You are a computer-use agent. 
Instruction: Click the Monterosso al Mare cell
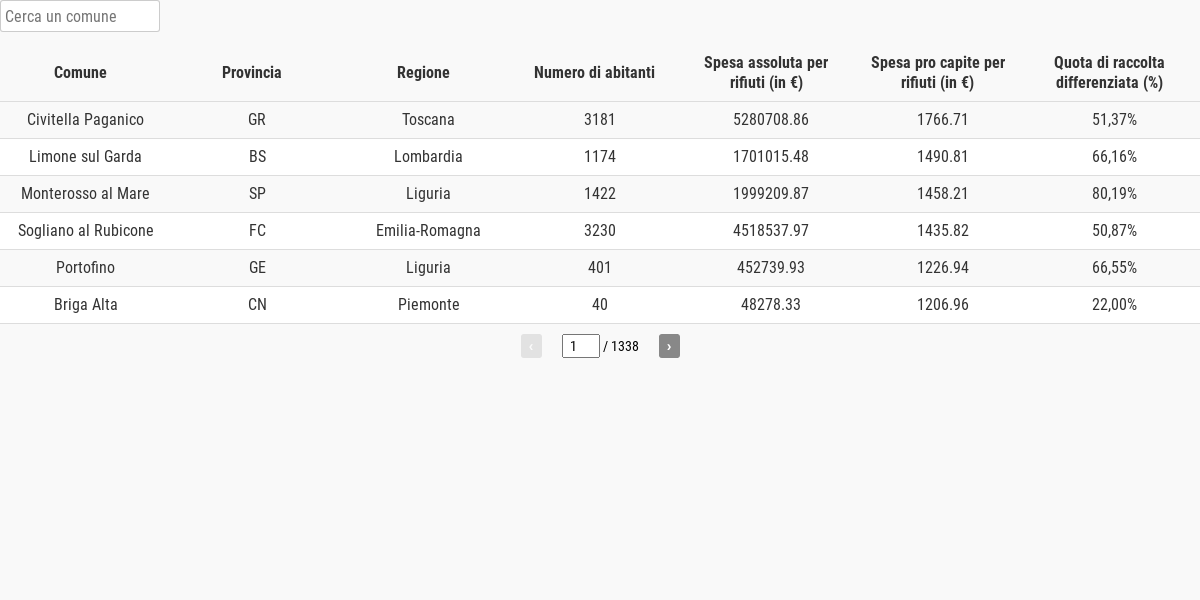point(86,194)
